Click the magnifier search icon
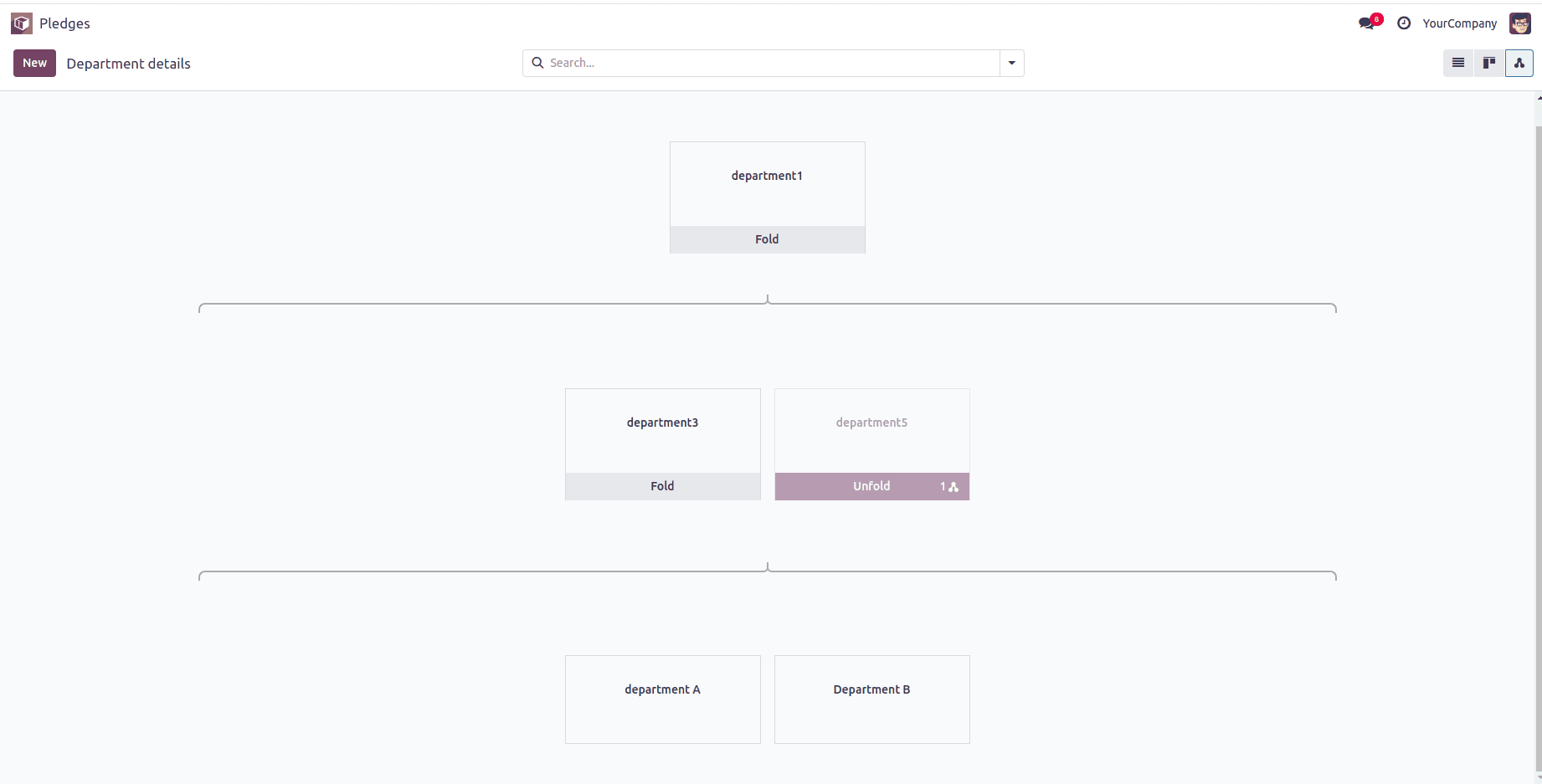Screen dimensions: 1542x784 tap(537, 63)
